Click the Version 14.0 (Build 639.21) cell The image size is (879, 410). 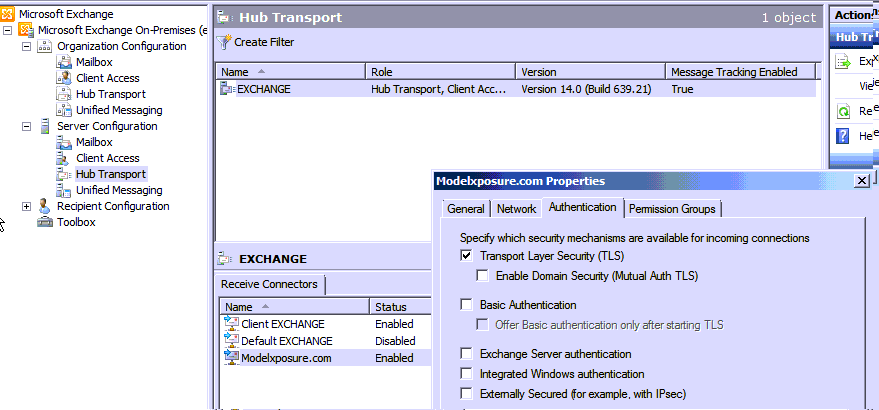[586, 89]
